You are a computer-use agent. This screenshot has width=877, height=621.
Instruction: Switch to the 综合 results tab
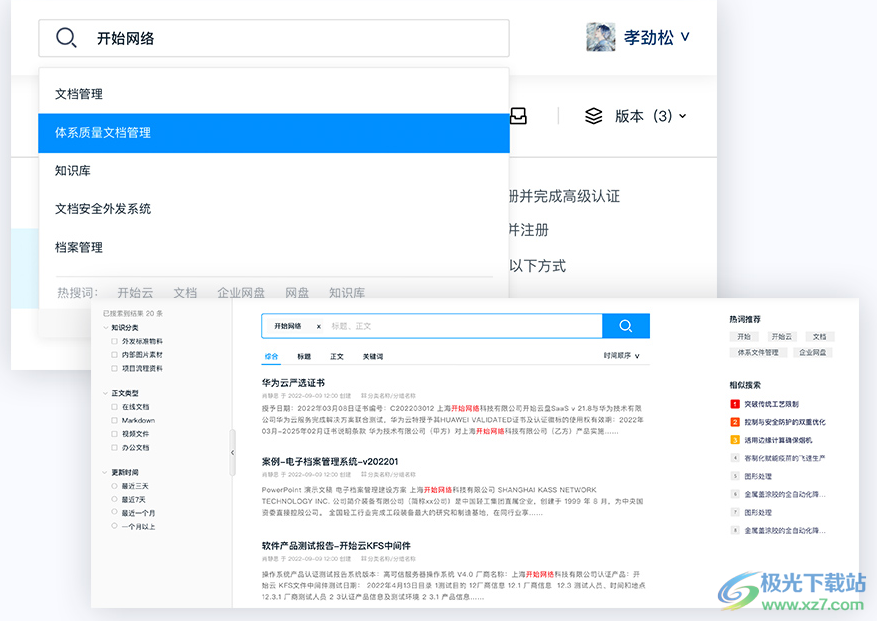(x=271, y=356)
